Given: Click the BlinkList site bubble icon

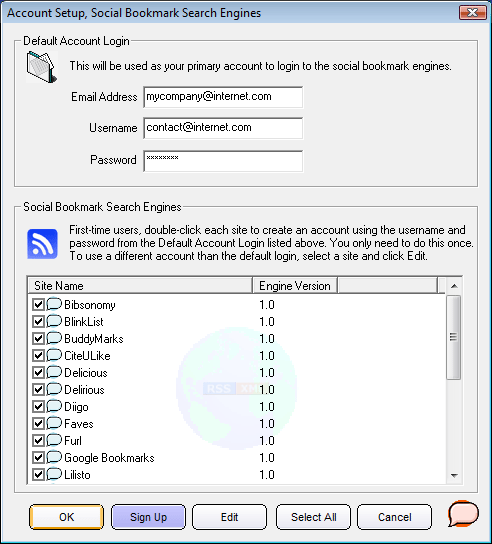Looking at the screenshot, I should [x=54, y=321].
